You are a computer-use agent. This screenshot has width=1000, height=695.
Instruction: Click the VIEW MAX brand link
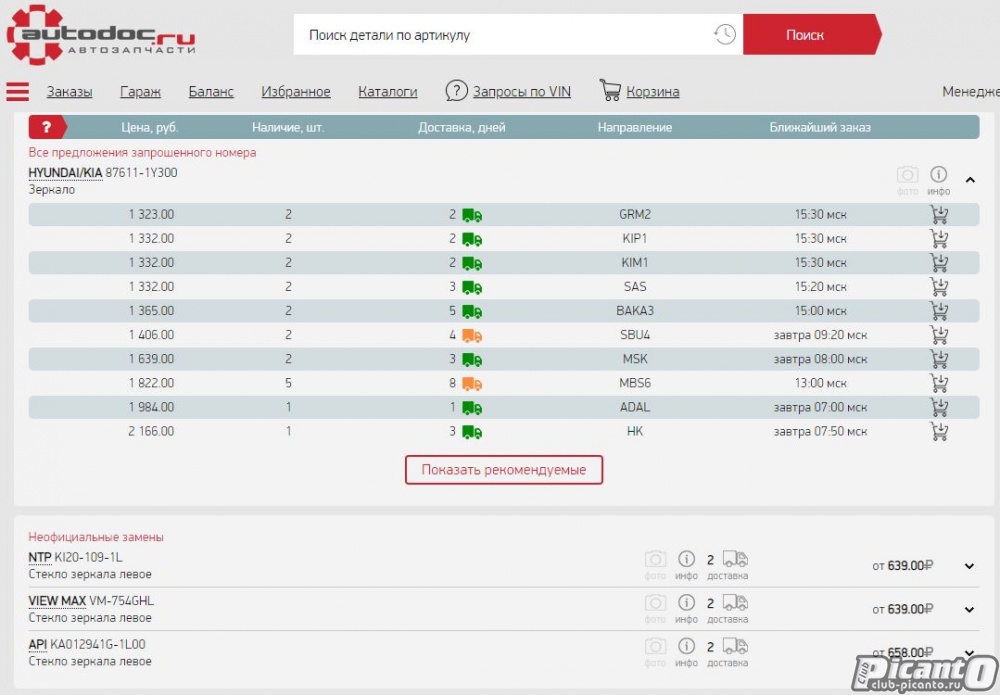pos(57,601)
